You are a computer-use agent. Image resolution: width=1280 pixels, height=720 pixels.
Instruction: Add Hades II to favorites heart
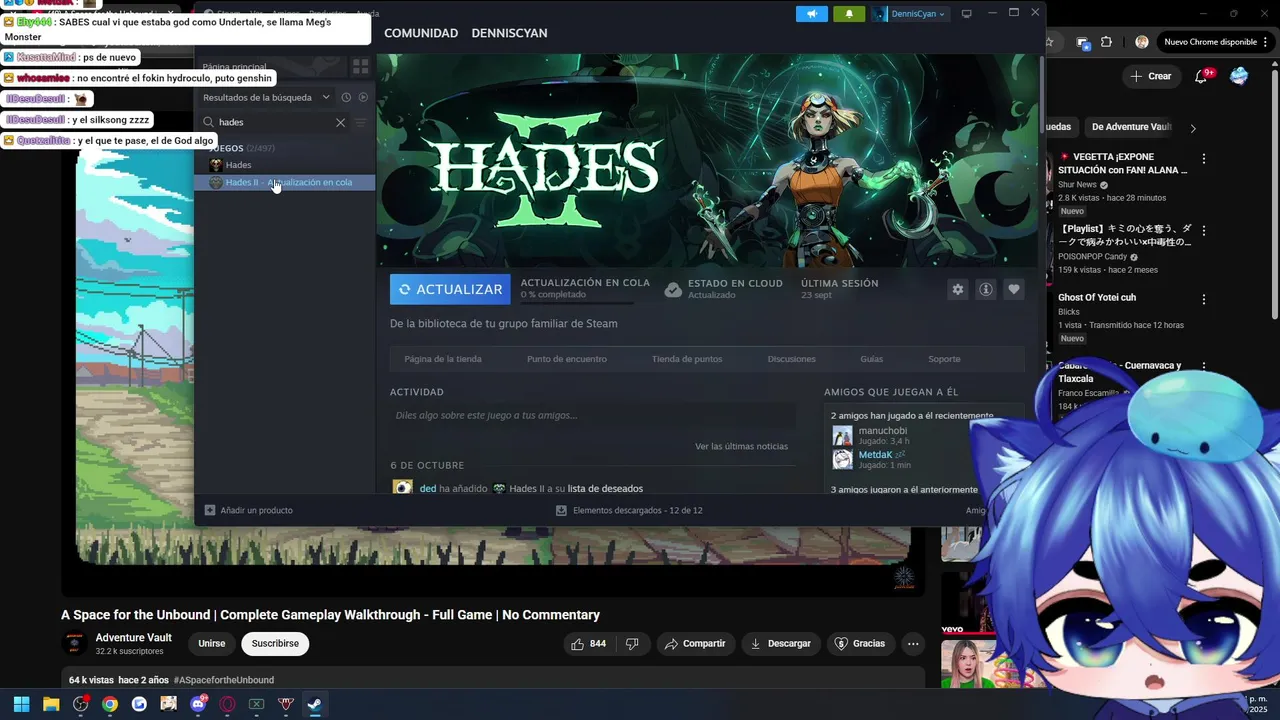pyautogui.click(x=1014, y=289)
